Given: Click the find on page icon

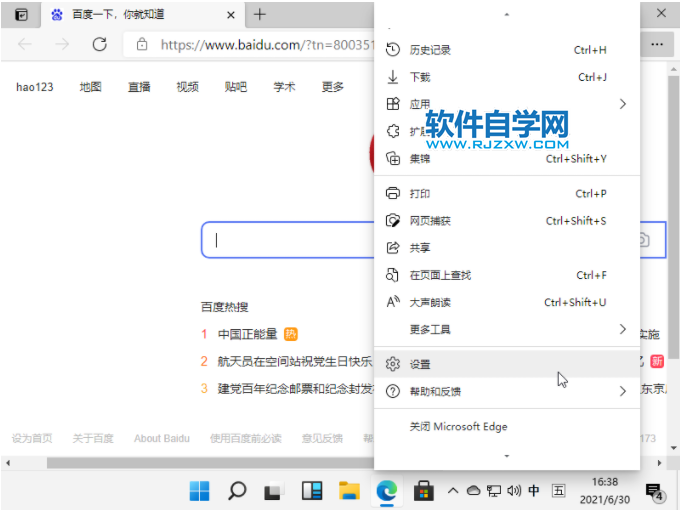Looking at the screenshot, I should [x=392, y=275].
